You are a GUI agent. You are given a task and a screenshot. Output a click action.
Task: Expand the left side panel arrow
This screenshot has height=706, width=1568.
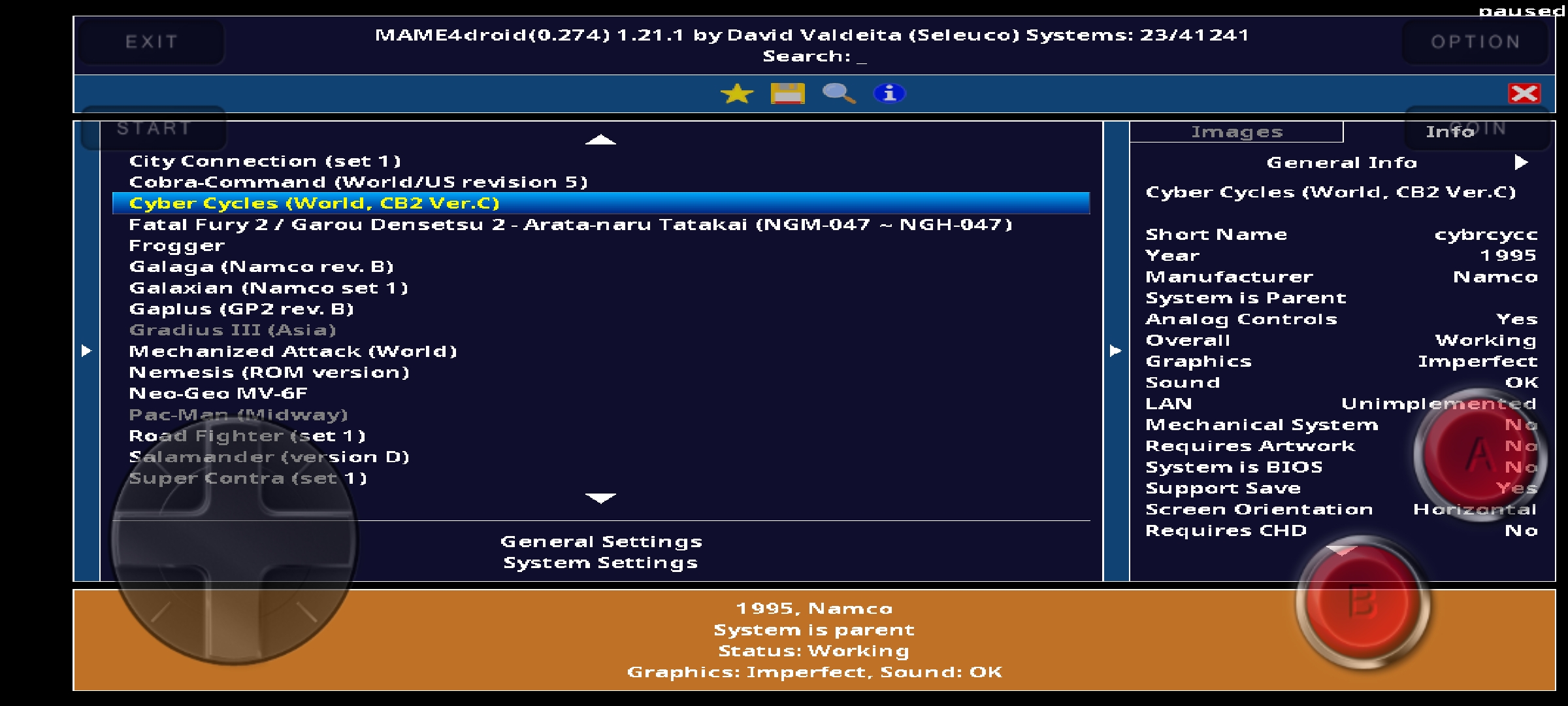86,351
